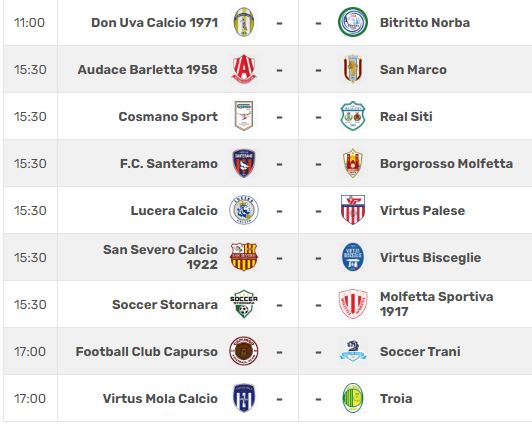Click the 11:00 kickoff time cell

point(30,22)
